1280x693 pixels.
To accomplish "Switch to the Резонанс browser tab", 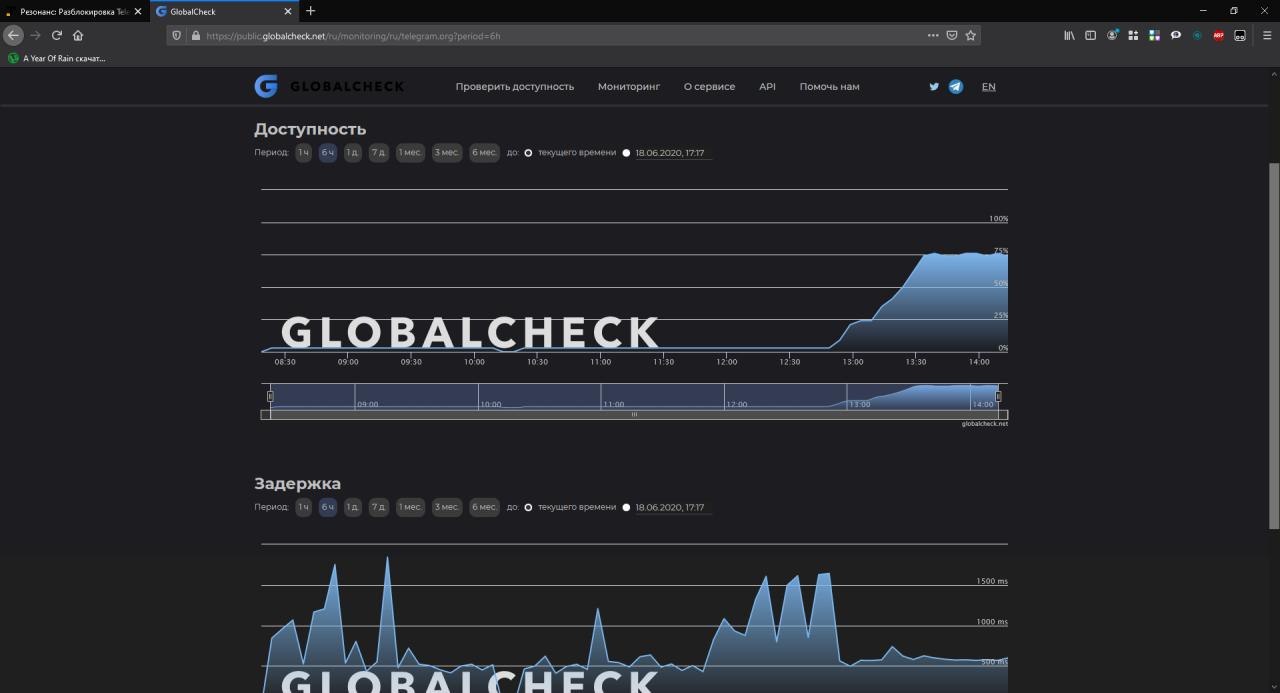I will pos(74,11).
